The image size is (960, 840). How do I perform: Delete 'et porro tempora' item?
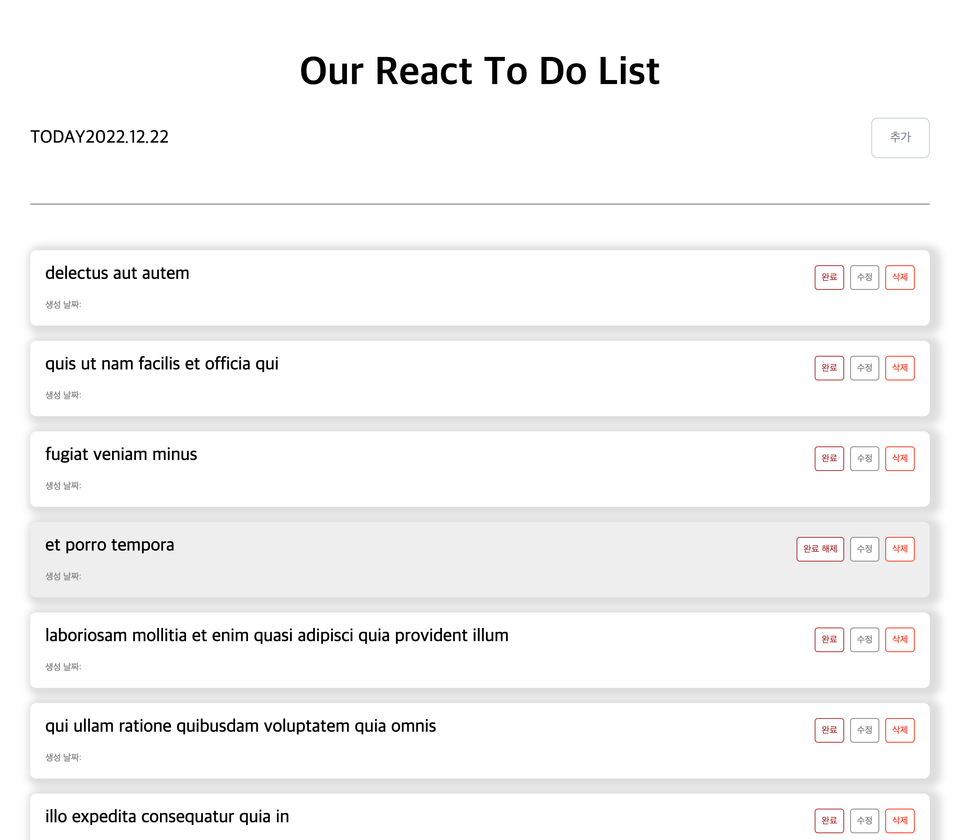pyautogui.click(x=900, y=549)
